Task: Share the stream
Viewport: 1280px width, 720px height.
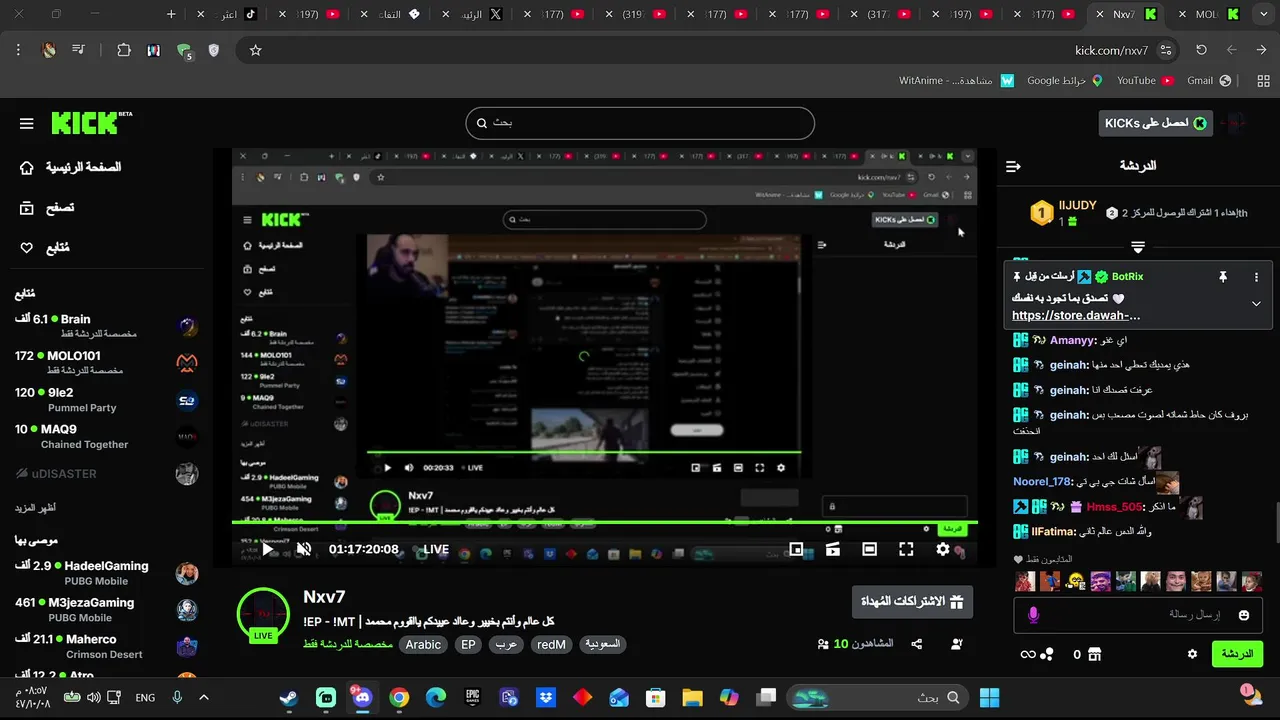Action: 916,644
